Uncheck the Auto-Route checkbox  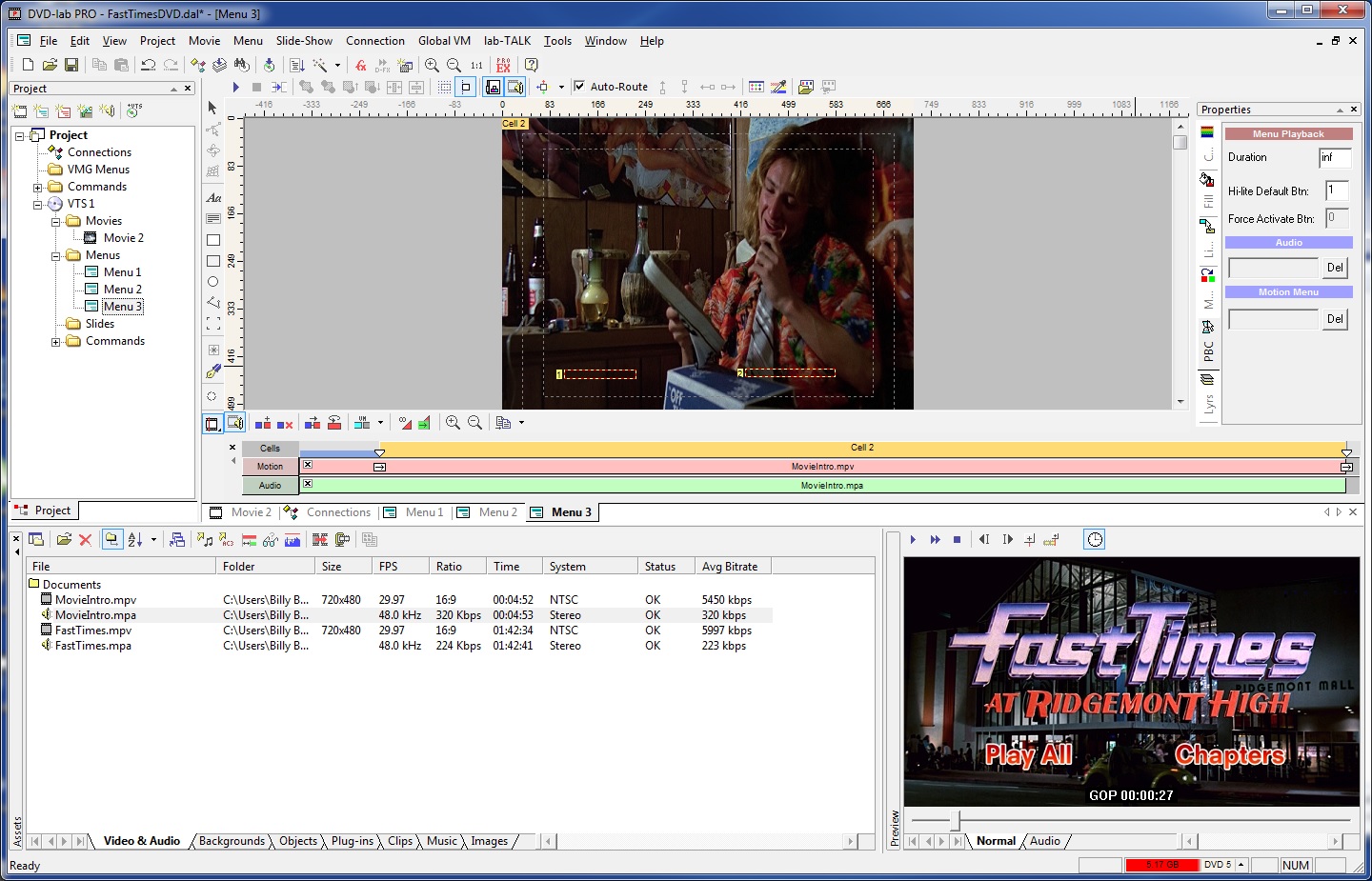[x=579, y=87]
